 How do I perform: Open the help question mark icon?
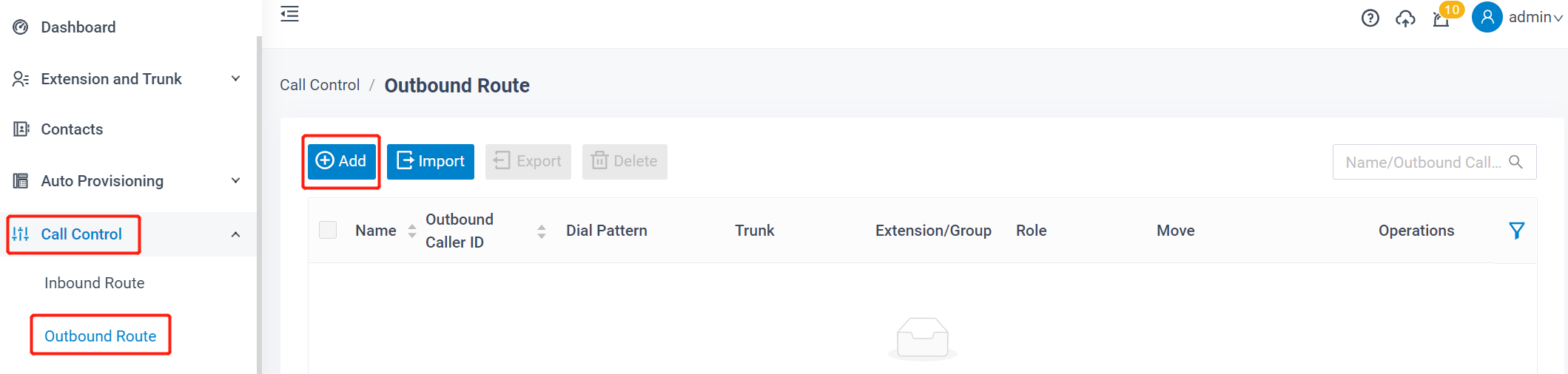coord(1370,18)
